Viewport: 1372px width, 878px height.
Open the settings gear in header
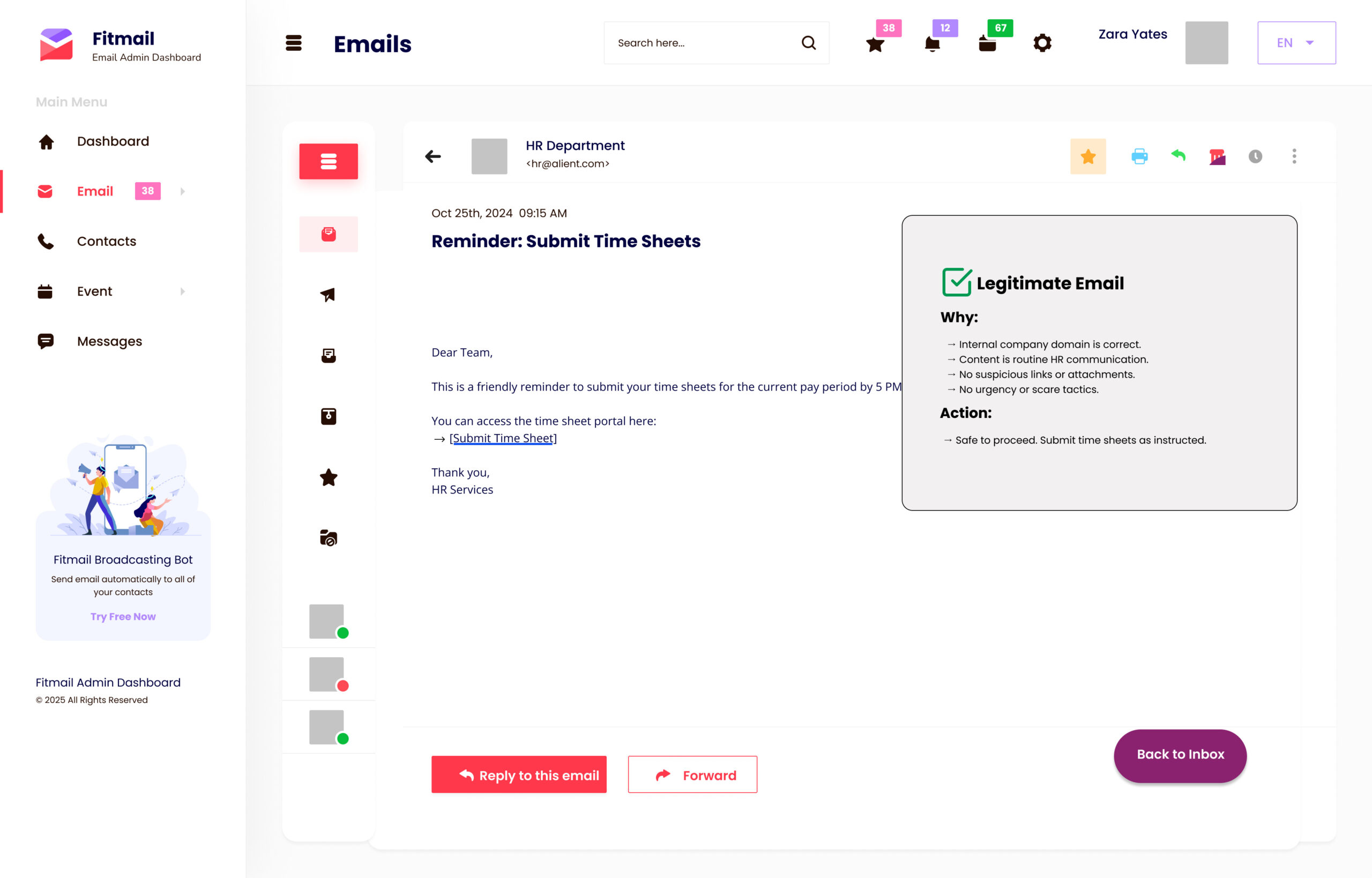pos(1042,43)
